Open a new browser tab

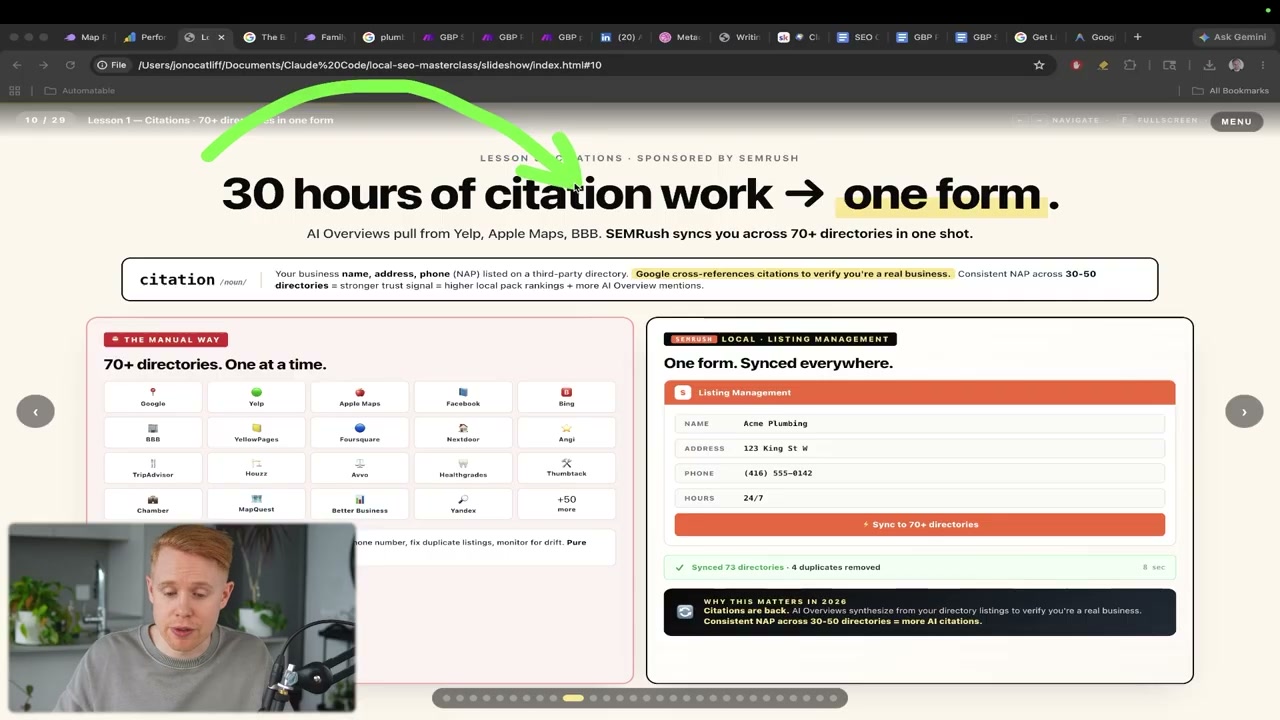(x=1137, y=37)
